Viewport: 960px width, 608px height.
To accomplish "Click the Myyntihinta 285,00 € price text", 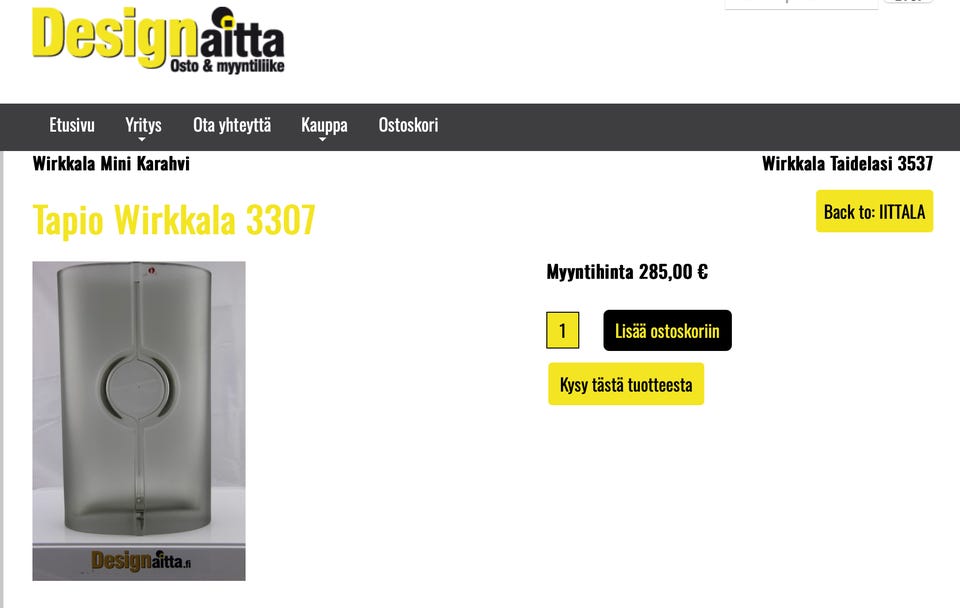I will click(627, 271).
